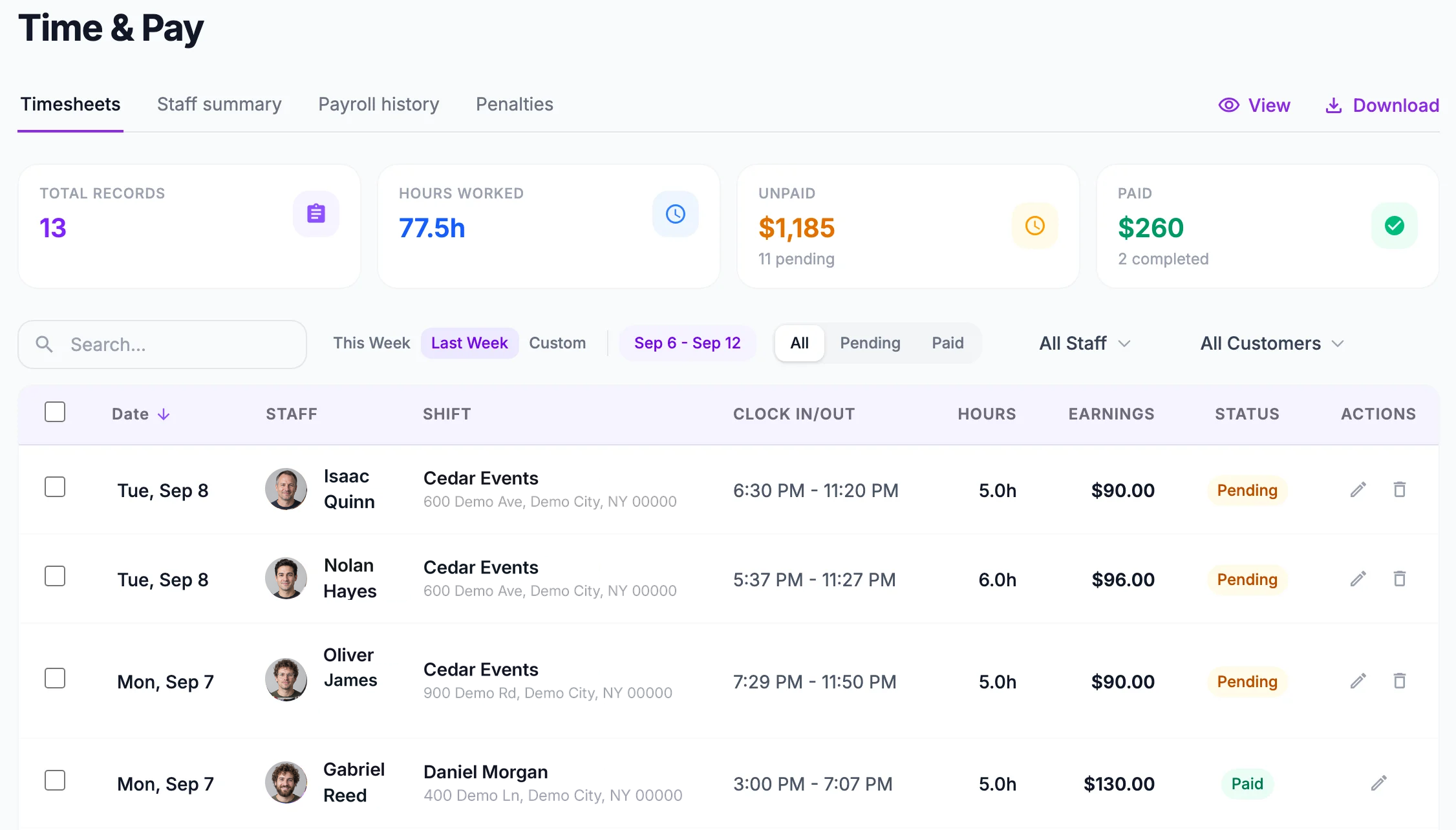Go to the Penalties tab
Screen dimensions: 1456x830
pos(515,104)
